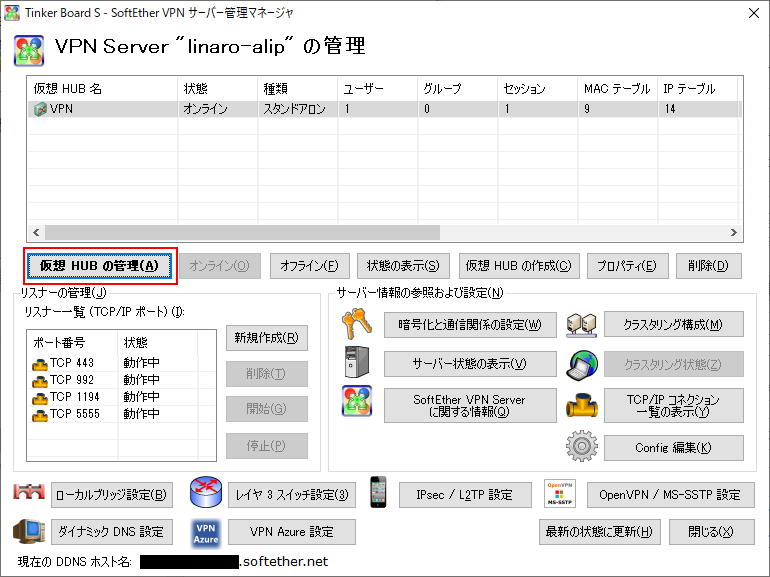Click the ポート番号 column header
Image resolution: width=770 pixels, height=577 pixels.
[x=73, y=342]
